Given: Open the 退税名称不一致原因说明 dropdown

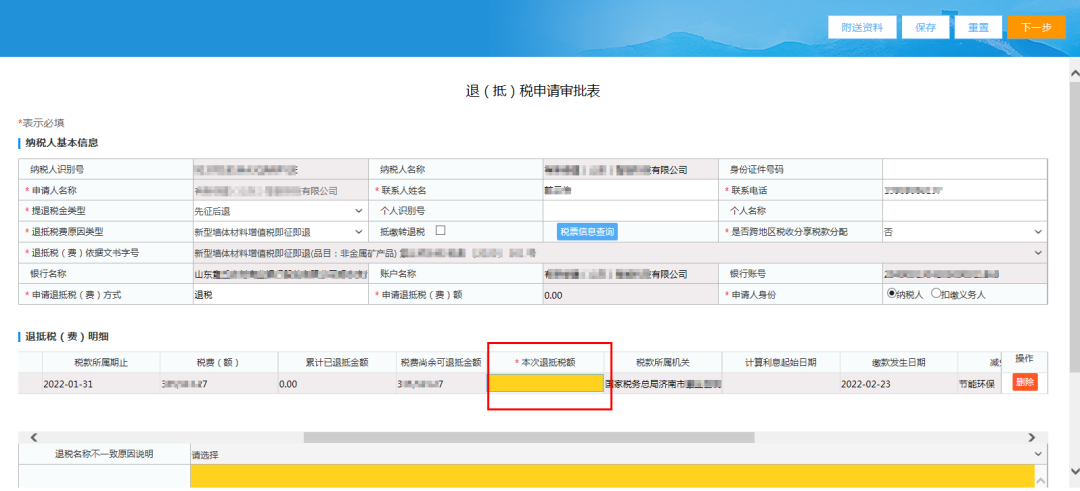Looking at the screenshot, I should pos(619,455).
